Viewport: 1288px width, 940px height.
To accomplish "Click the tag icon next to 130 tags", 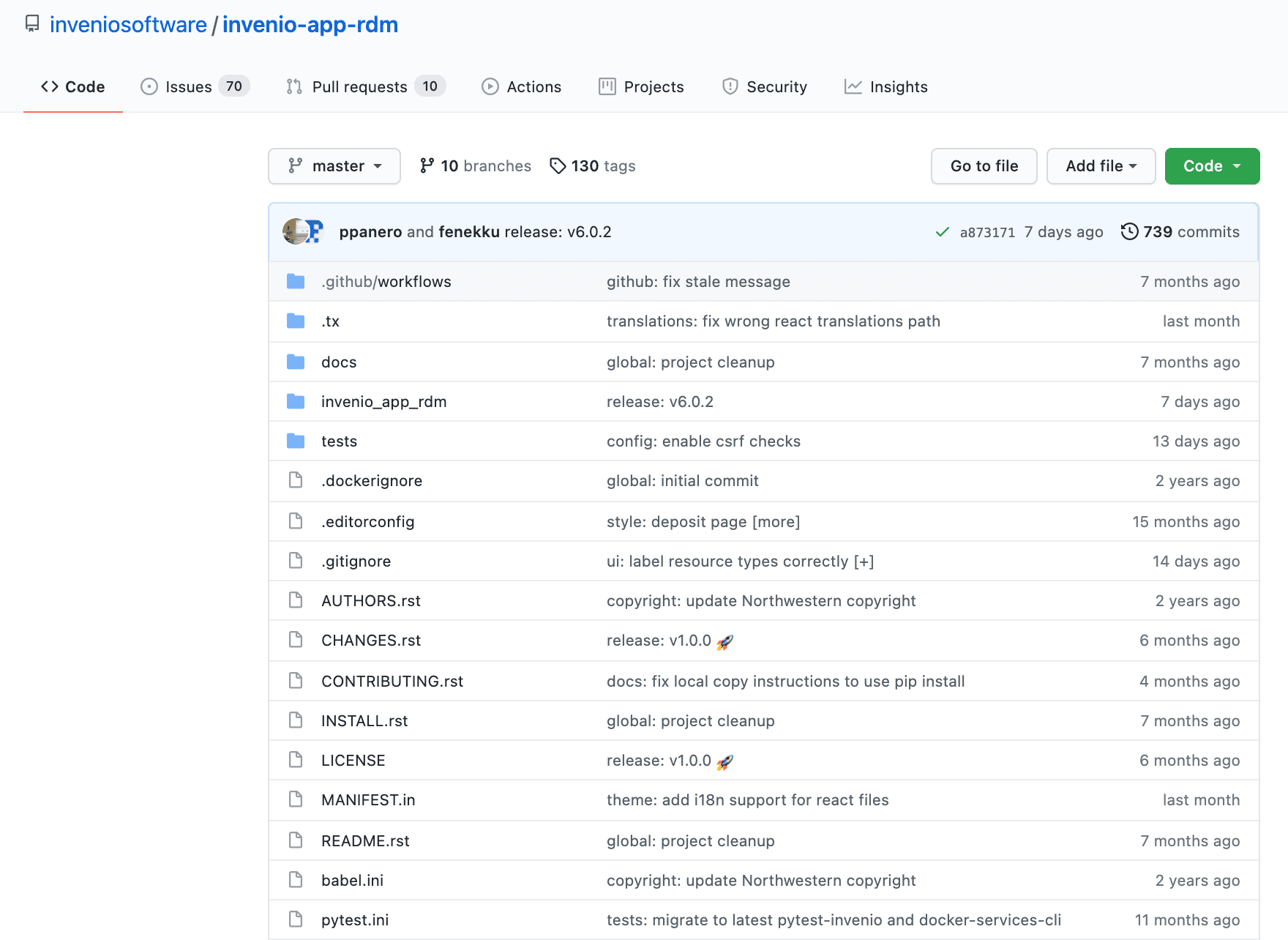I will [558, 166].
